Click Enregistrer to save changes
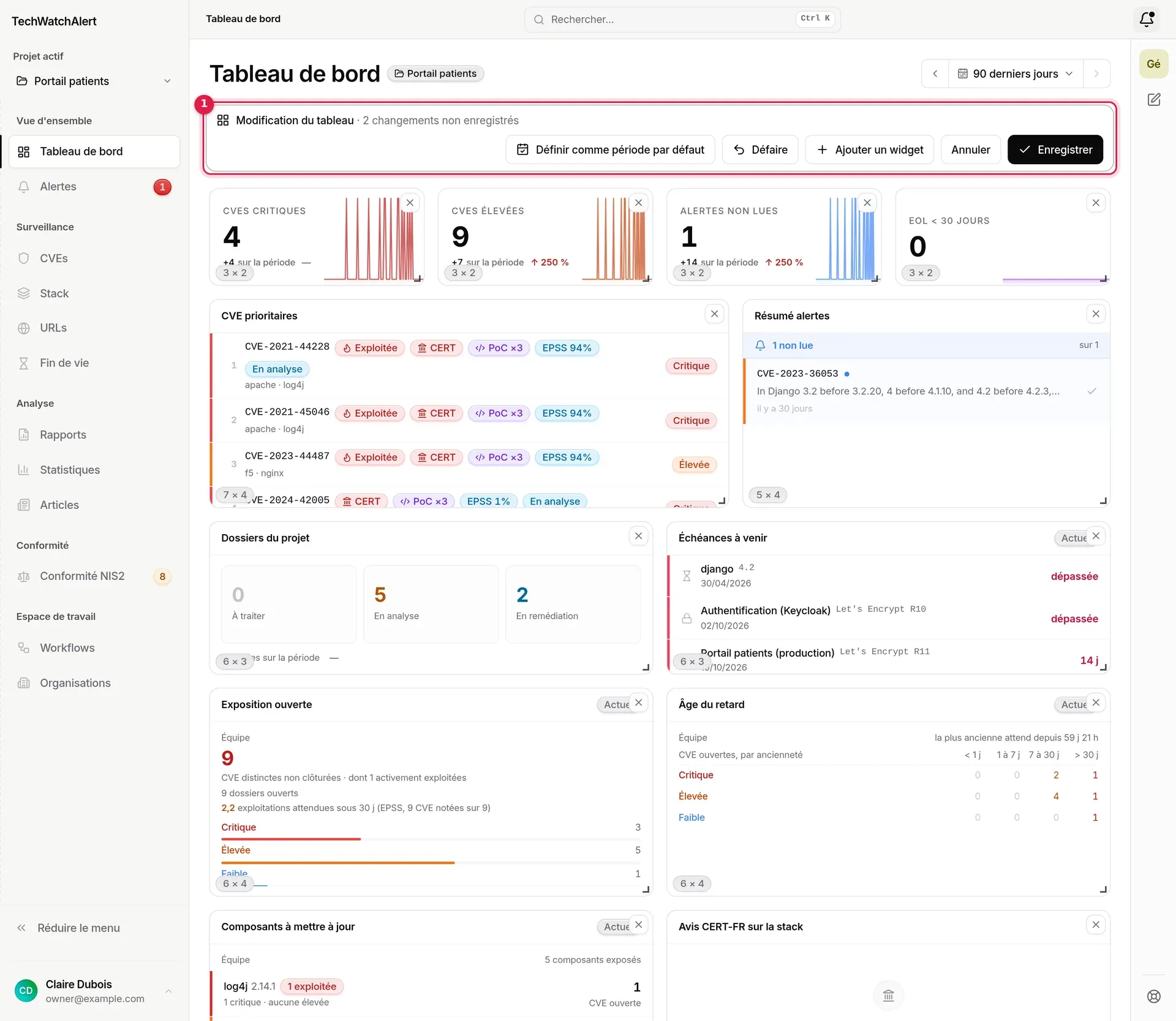 pos(1055,149)
